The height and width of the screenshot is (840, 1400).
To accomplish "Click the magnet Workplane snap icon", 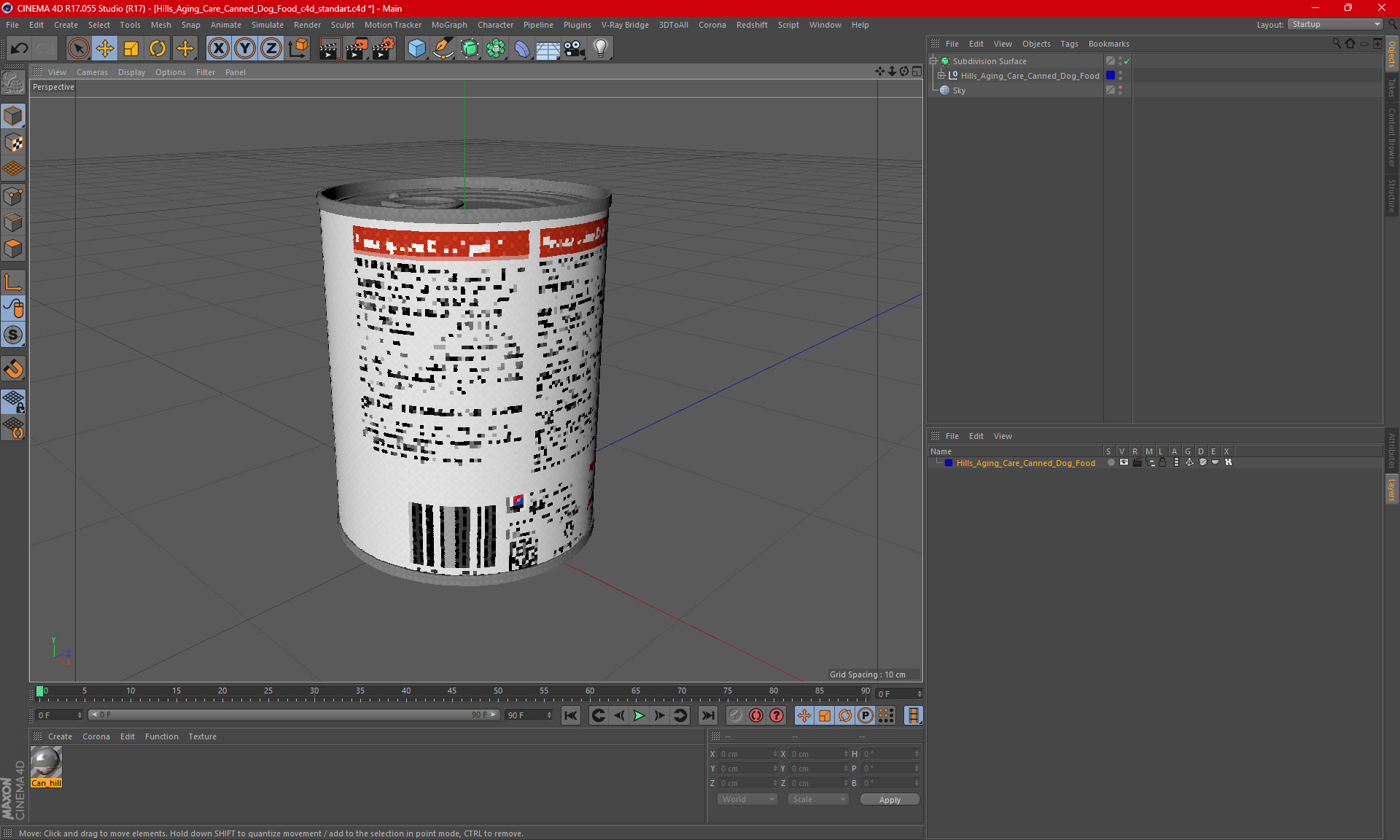I will coord(13,369).
